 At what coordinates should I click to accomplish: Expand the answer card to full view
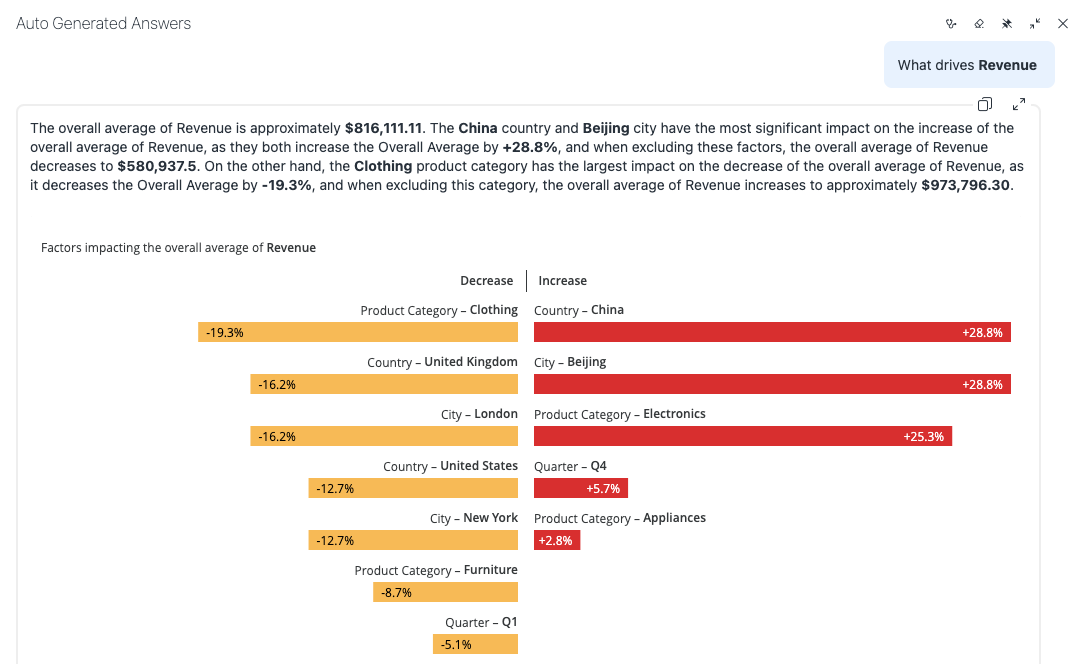1019,104
